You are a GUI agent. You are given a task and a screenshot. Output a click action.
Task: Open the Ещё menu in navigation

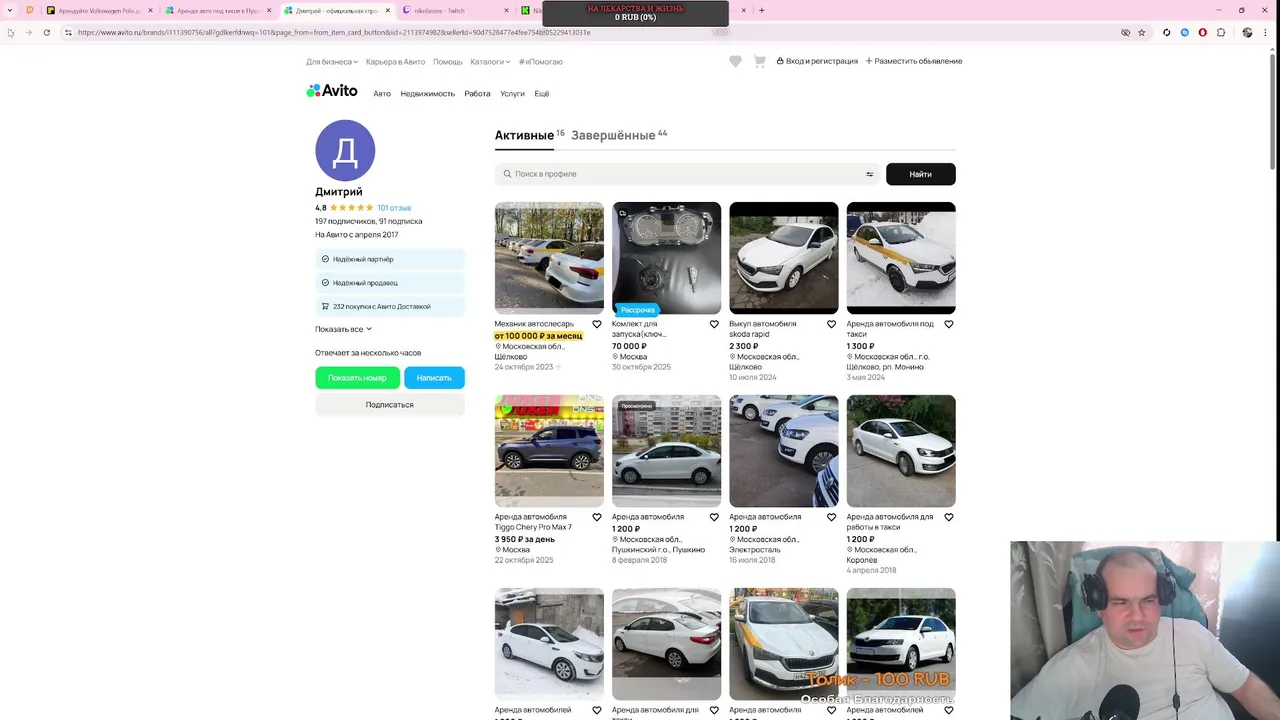coord(542,94)
